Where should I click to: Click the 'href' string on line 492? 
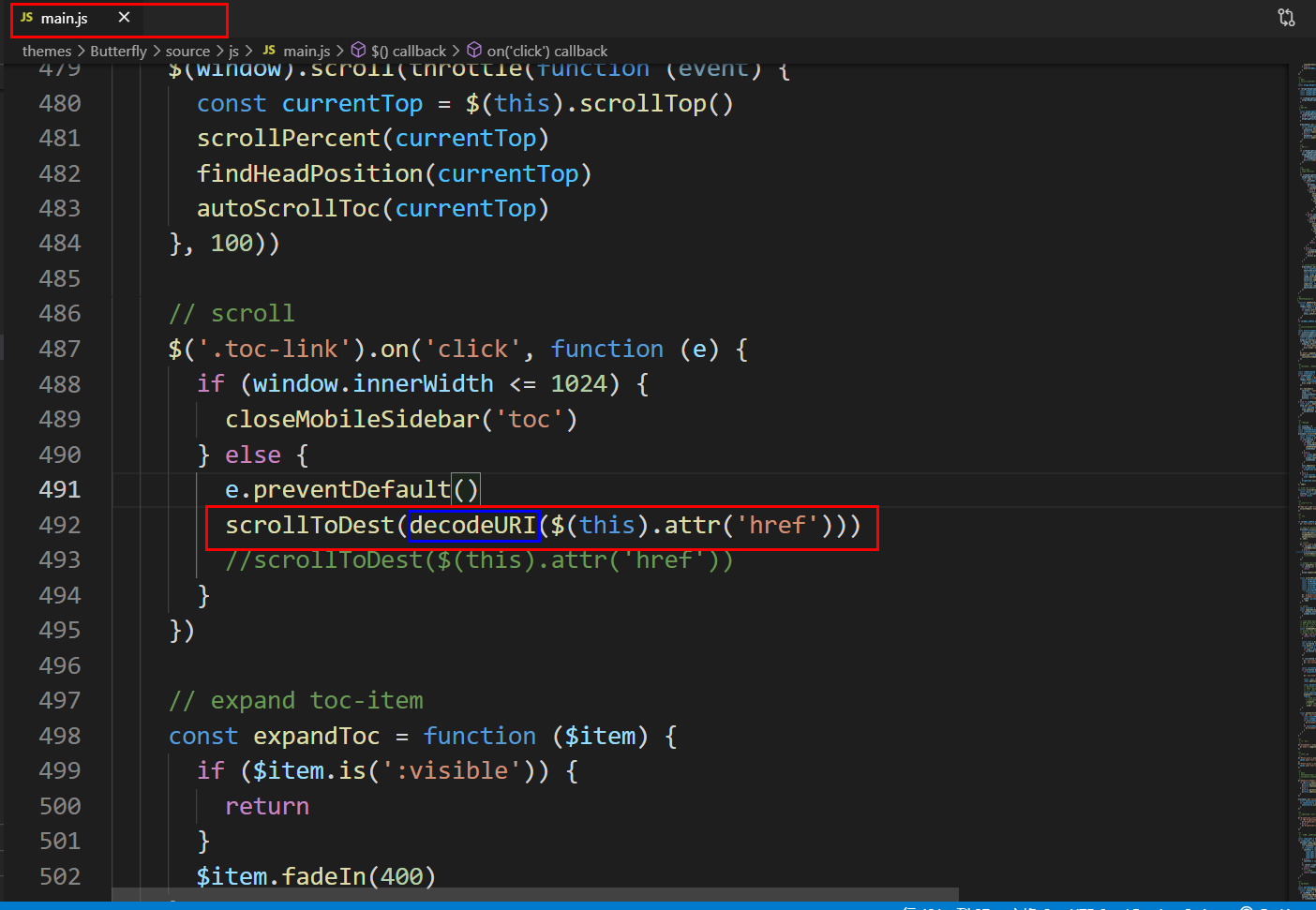point(777,525)
